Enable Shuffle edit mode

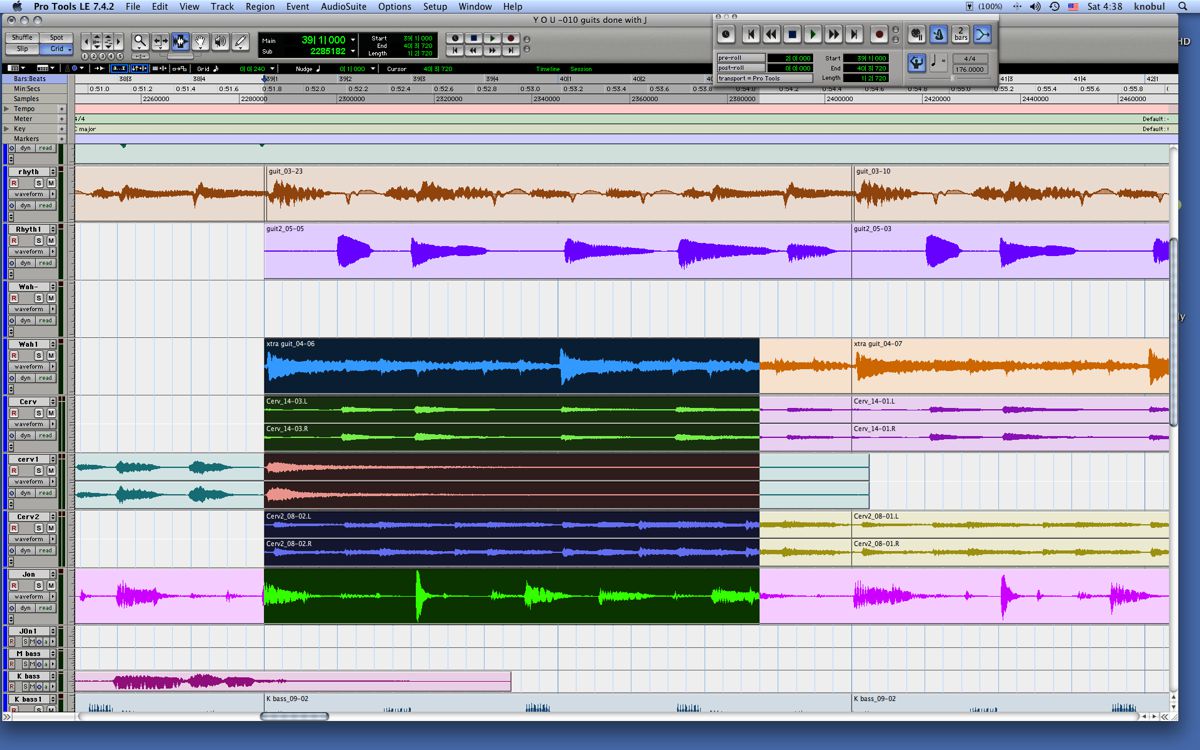coord(22,37)
